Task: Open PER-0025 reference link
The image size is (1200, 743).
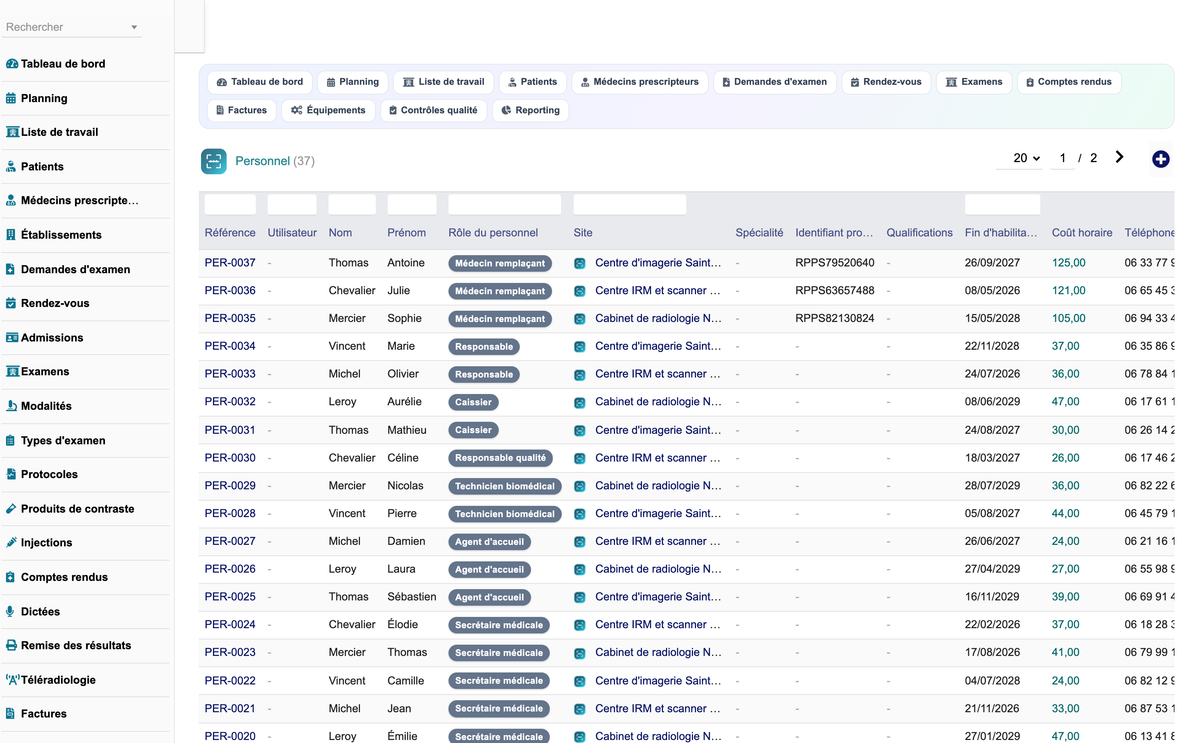Action: click(230, 597)
